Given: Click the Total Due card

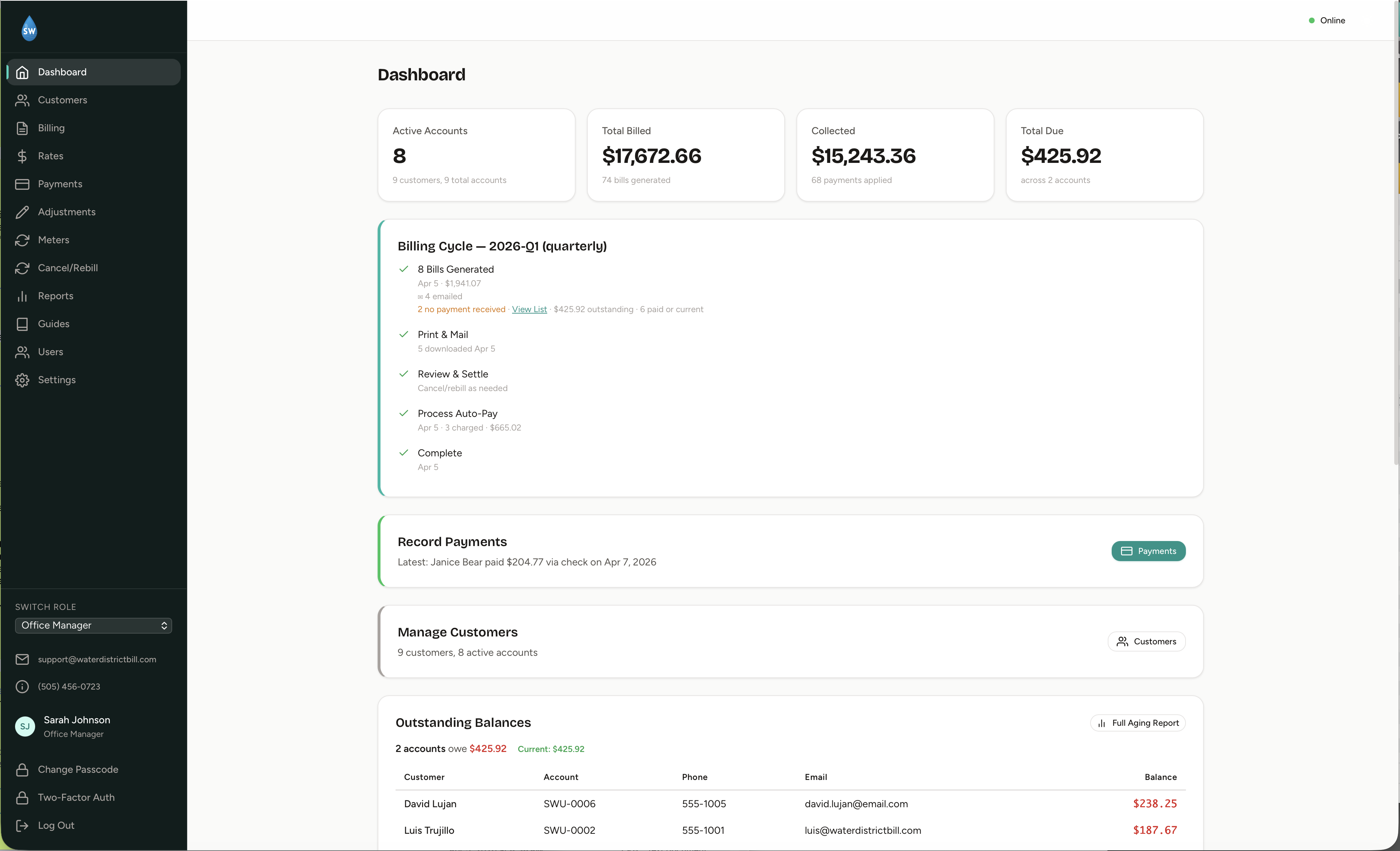Looking at the screenshot, I should (1104, 155).
